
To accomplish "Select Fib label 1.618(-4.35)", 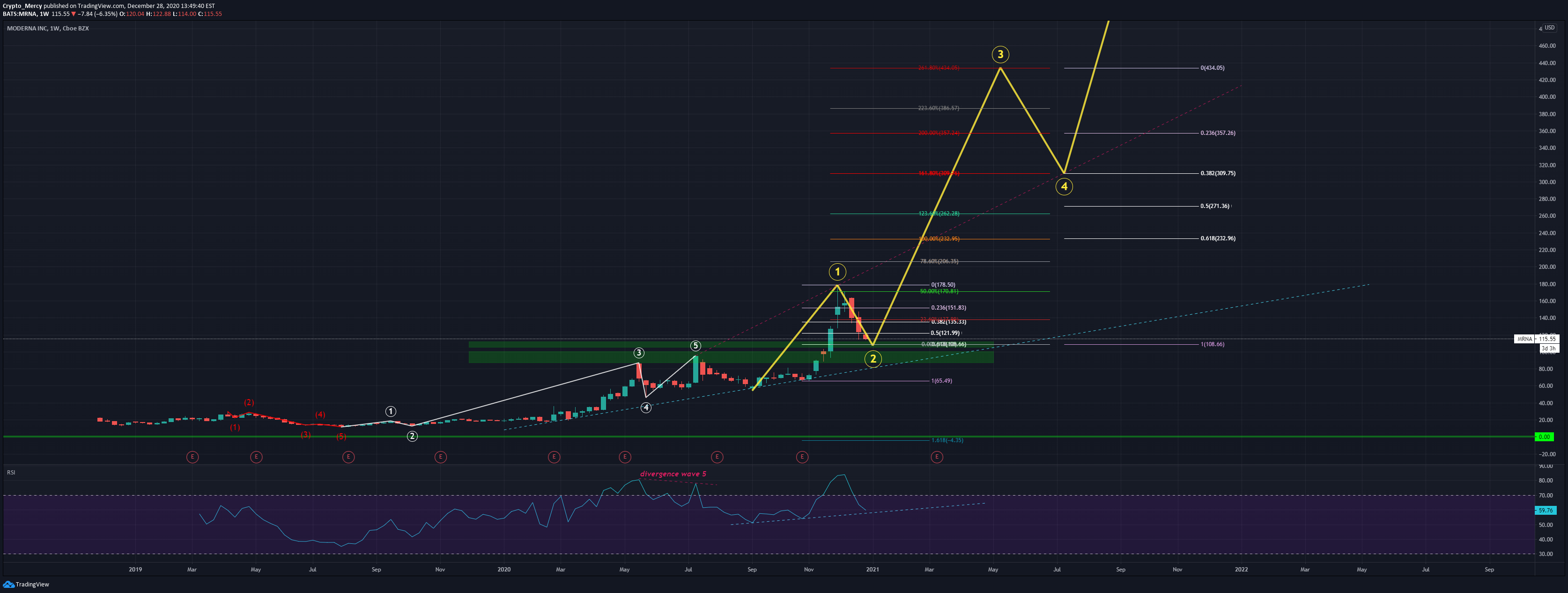I will (947, 439).
